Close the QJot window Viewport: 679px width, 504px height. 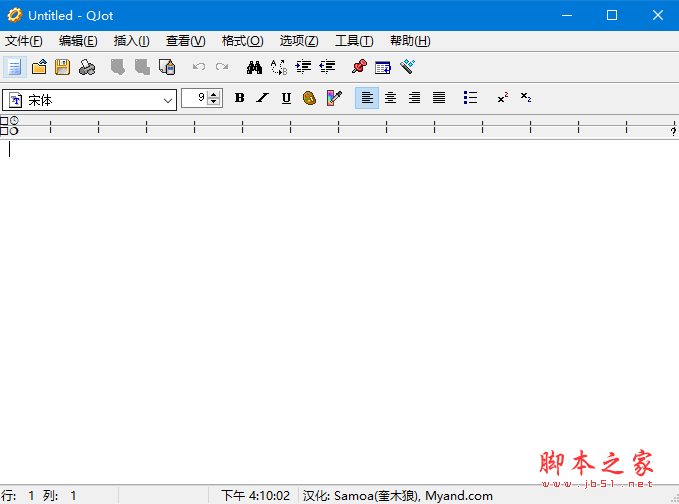pos(657,15)
